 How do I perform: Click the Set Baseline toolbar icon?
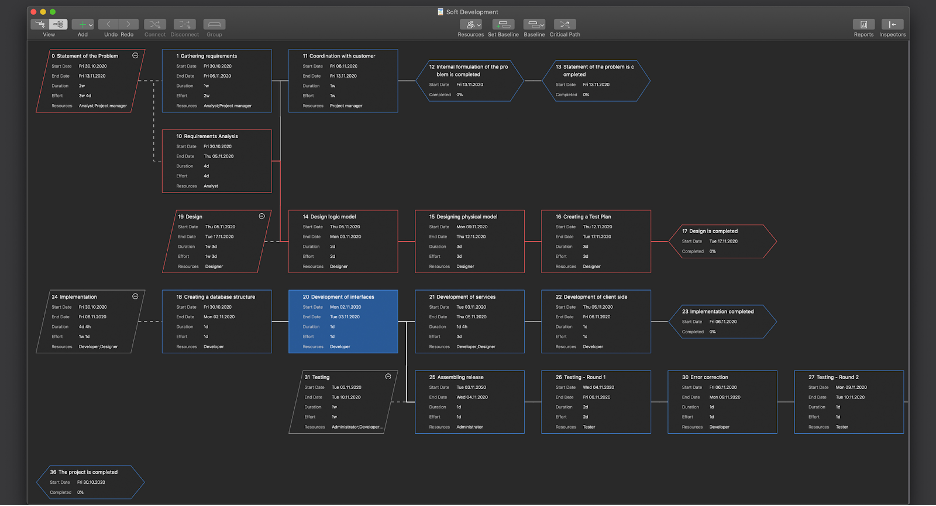[503, 24]
